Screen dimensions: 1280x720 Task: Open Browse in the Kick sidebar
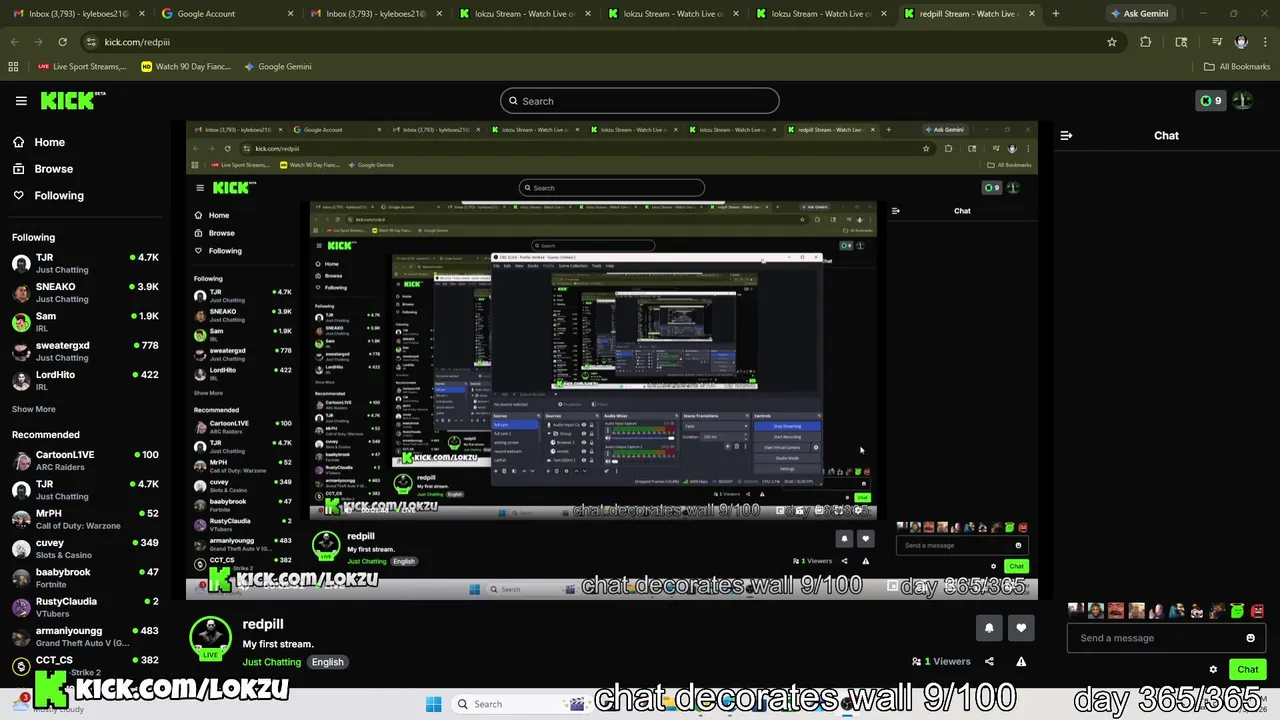point(43,169)
